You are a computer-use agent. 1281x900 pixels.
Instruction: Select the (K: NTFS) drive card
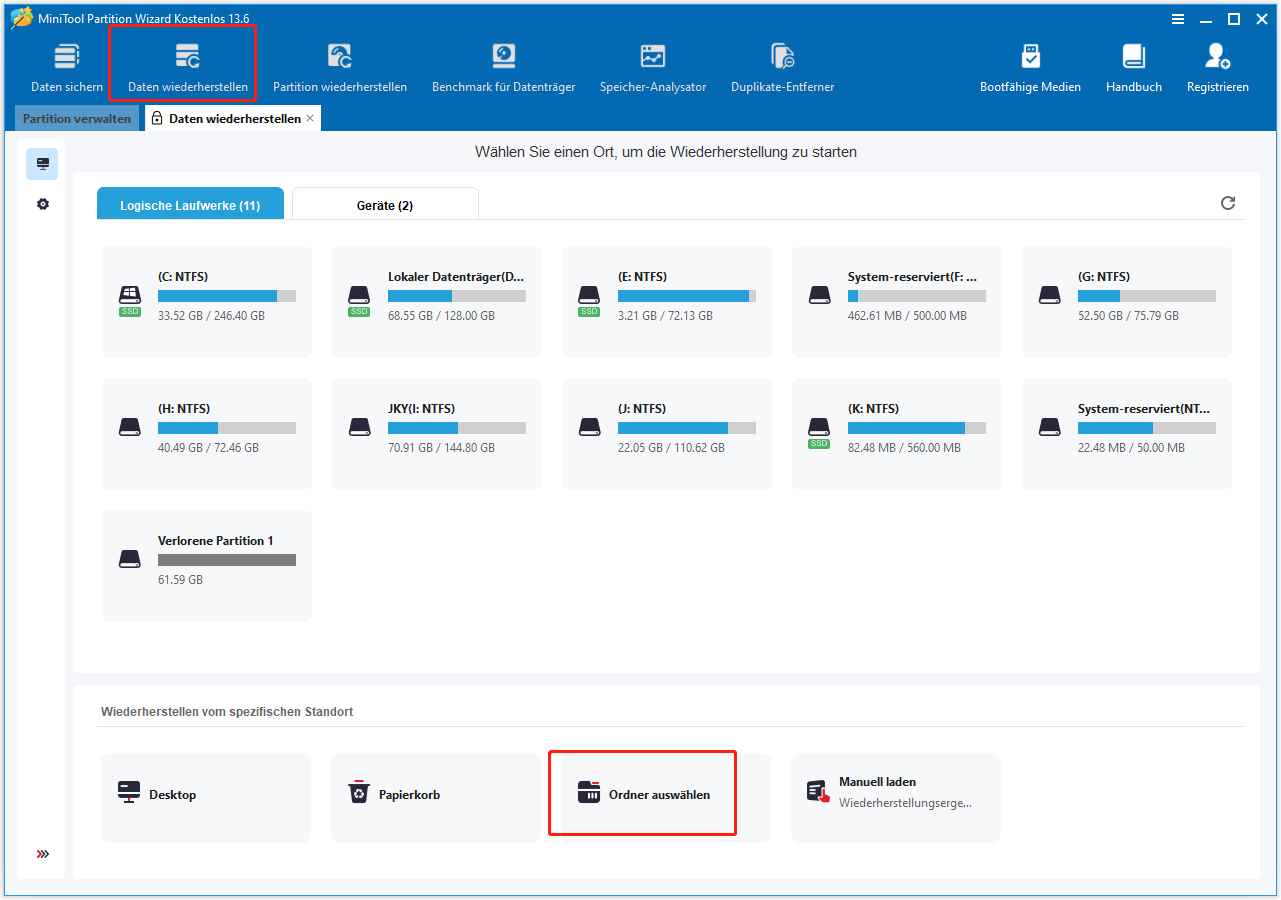[897, 434]
